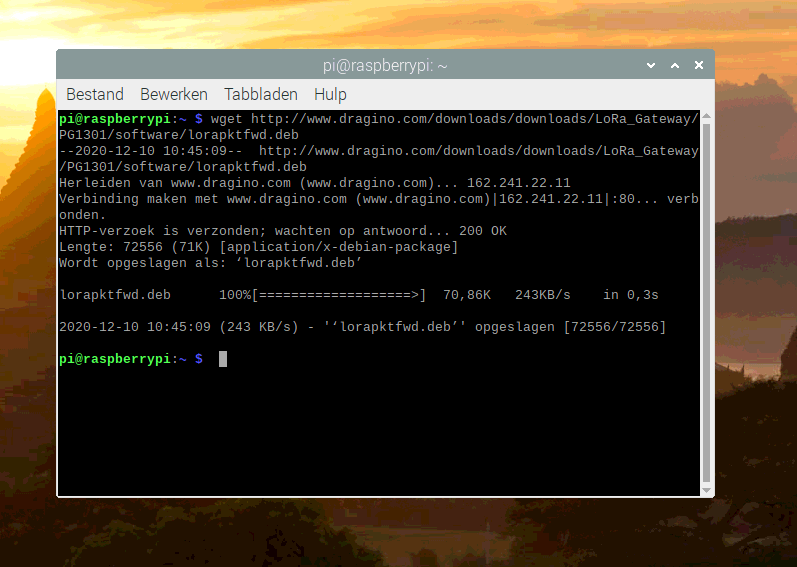Click the first green 'pi@raspberrypi' prompt

pyautogui.click(x=115, y=119)
